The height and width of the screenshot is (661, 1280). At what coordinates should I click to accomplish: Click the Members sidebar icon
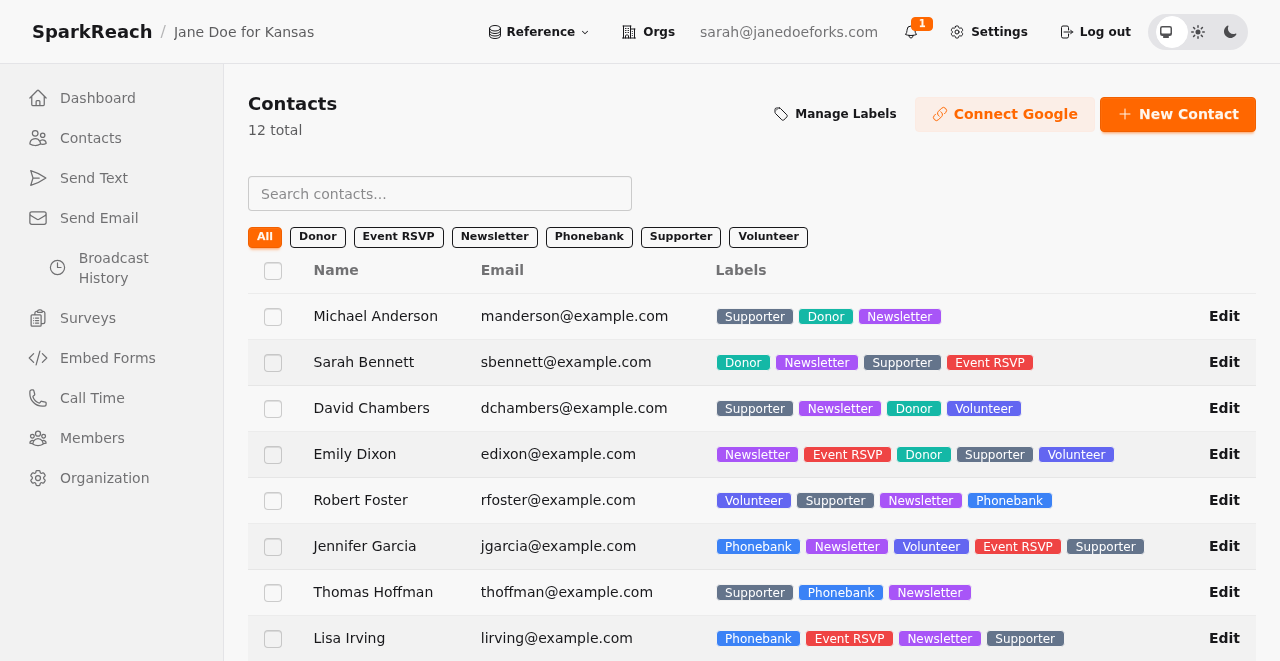point(38,438)
